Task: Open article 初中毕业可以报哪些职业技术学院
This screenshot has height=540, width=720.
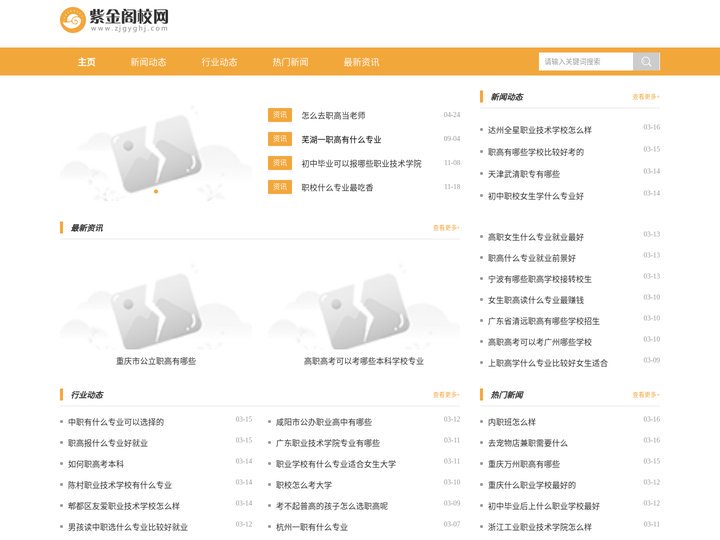Action: [x=361, y=163]
